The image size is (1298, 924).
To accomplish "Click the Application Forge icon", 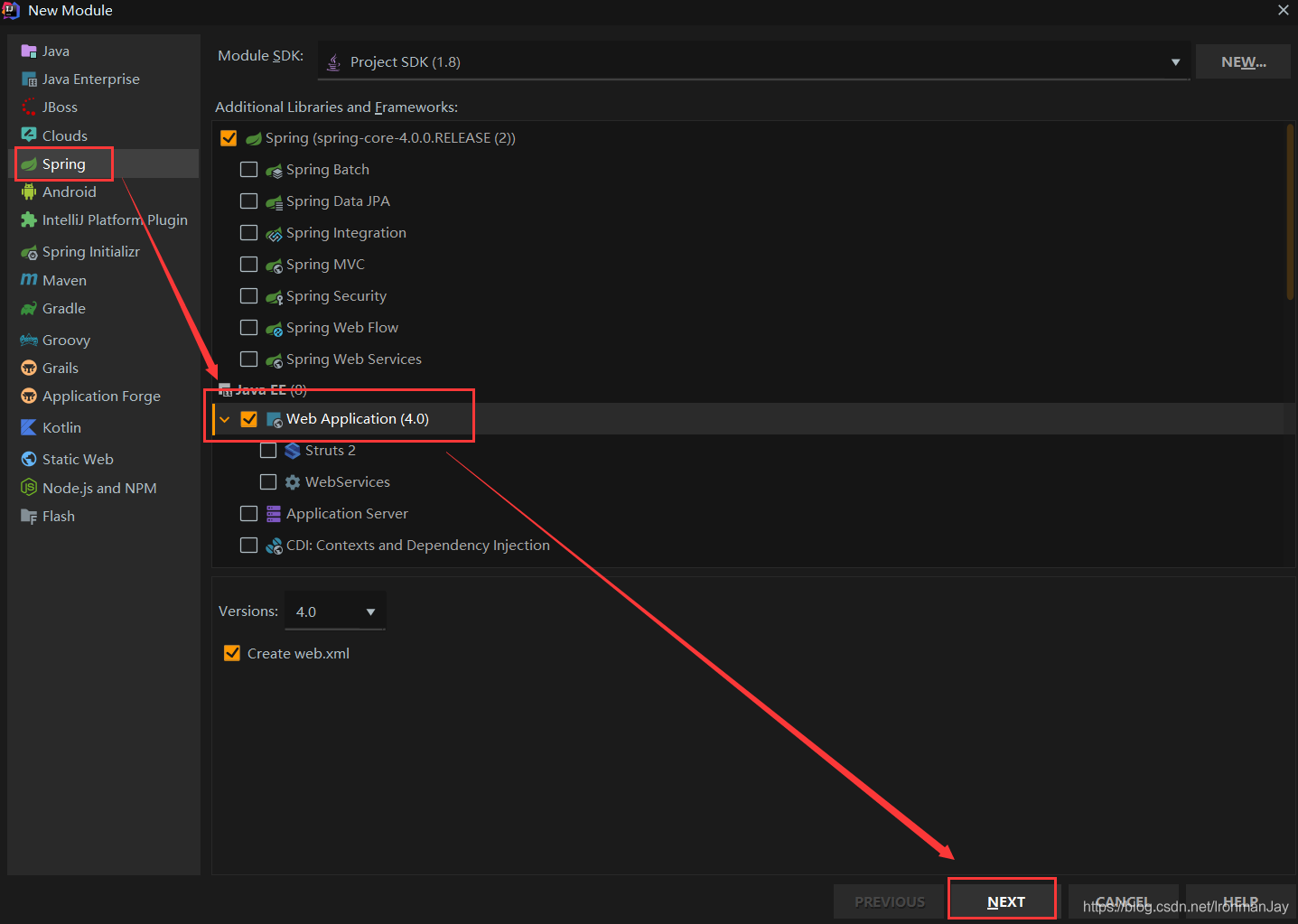I will point(29,397).
